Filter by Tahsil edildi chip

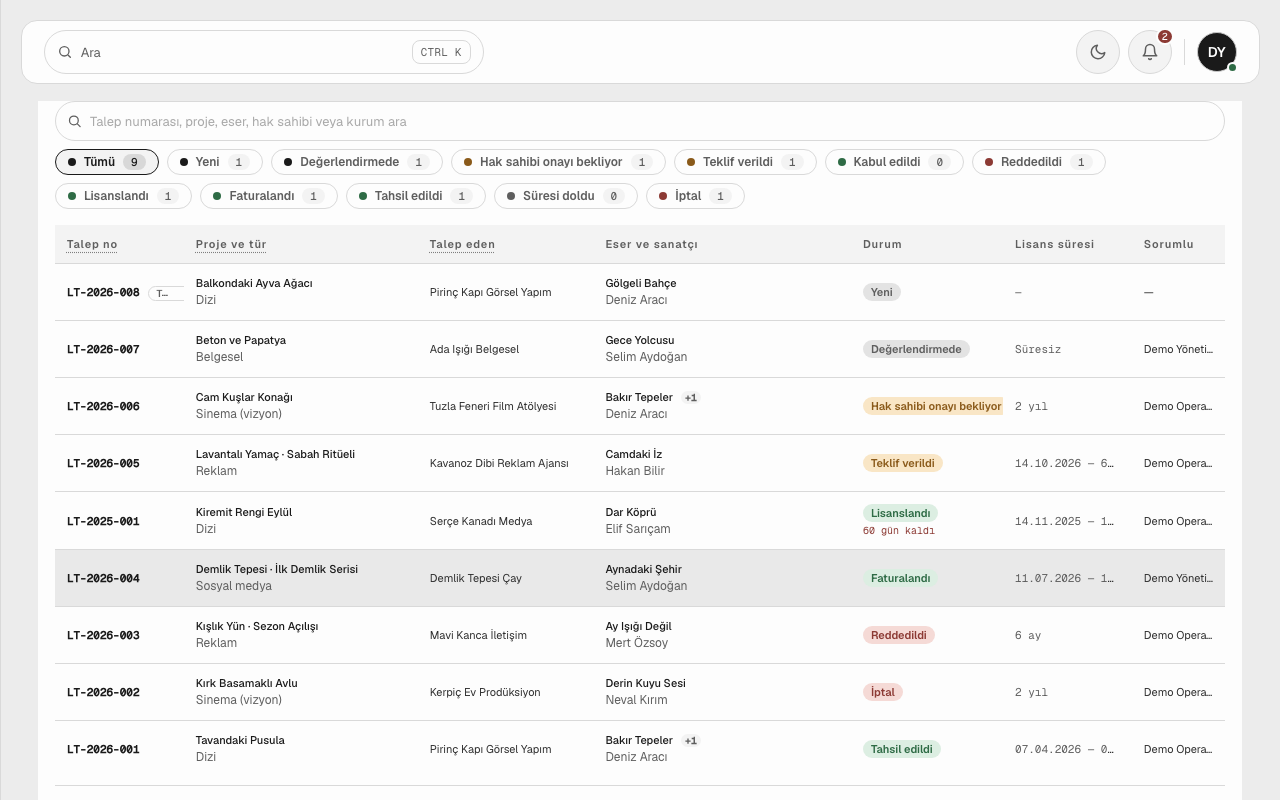coord(416,196)
